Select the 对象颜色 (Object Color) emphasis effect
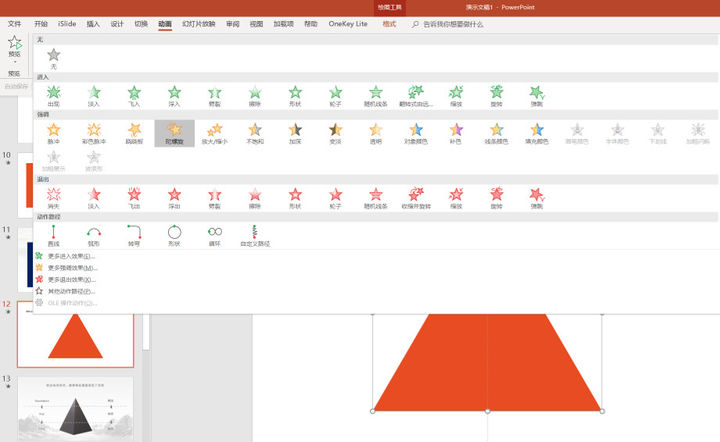This screenshot has height=442, width=720. point(416,134)
